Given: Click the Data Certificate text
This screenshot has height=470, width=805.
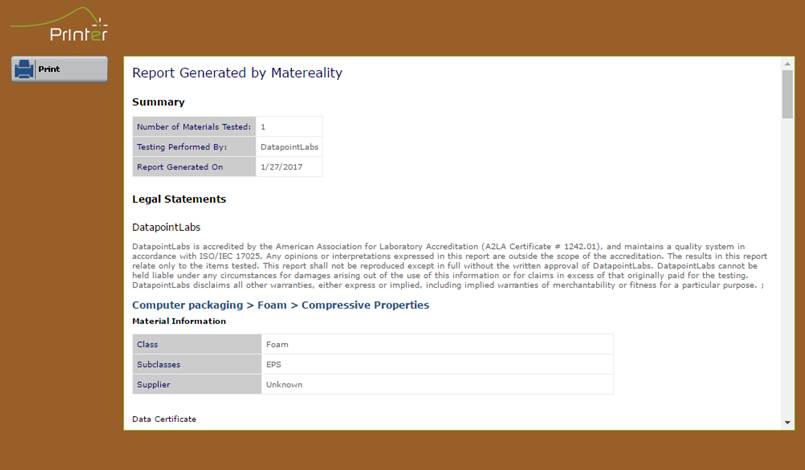Looking at the screenshot, I should click(x=164, y=419).
